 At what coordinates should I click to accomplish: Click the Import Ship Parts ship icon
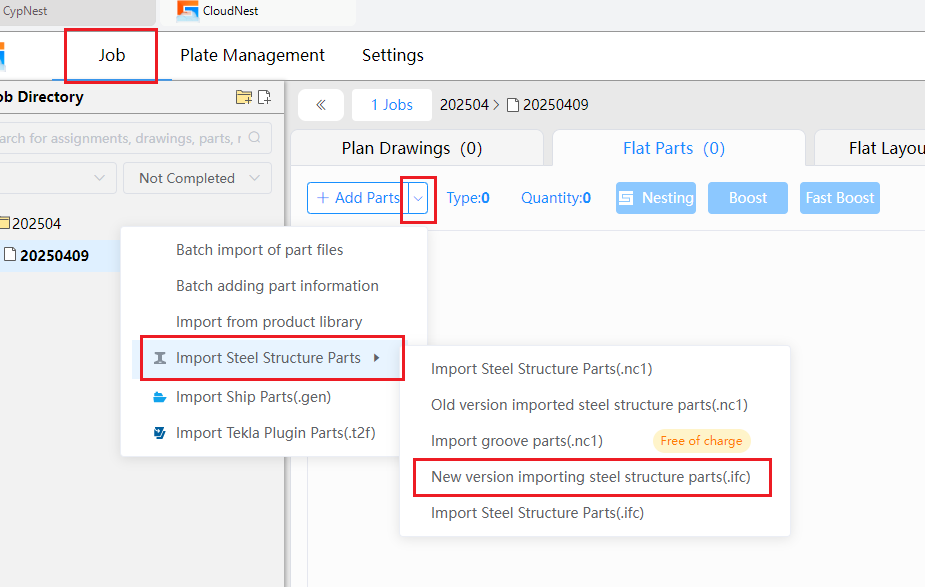(x=159, y=397)
